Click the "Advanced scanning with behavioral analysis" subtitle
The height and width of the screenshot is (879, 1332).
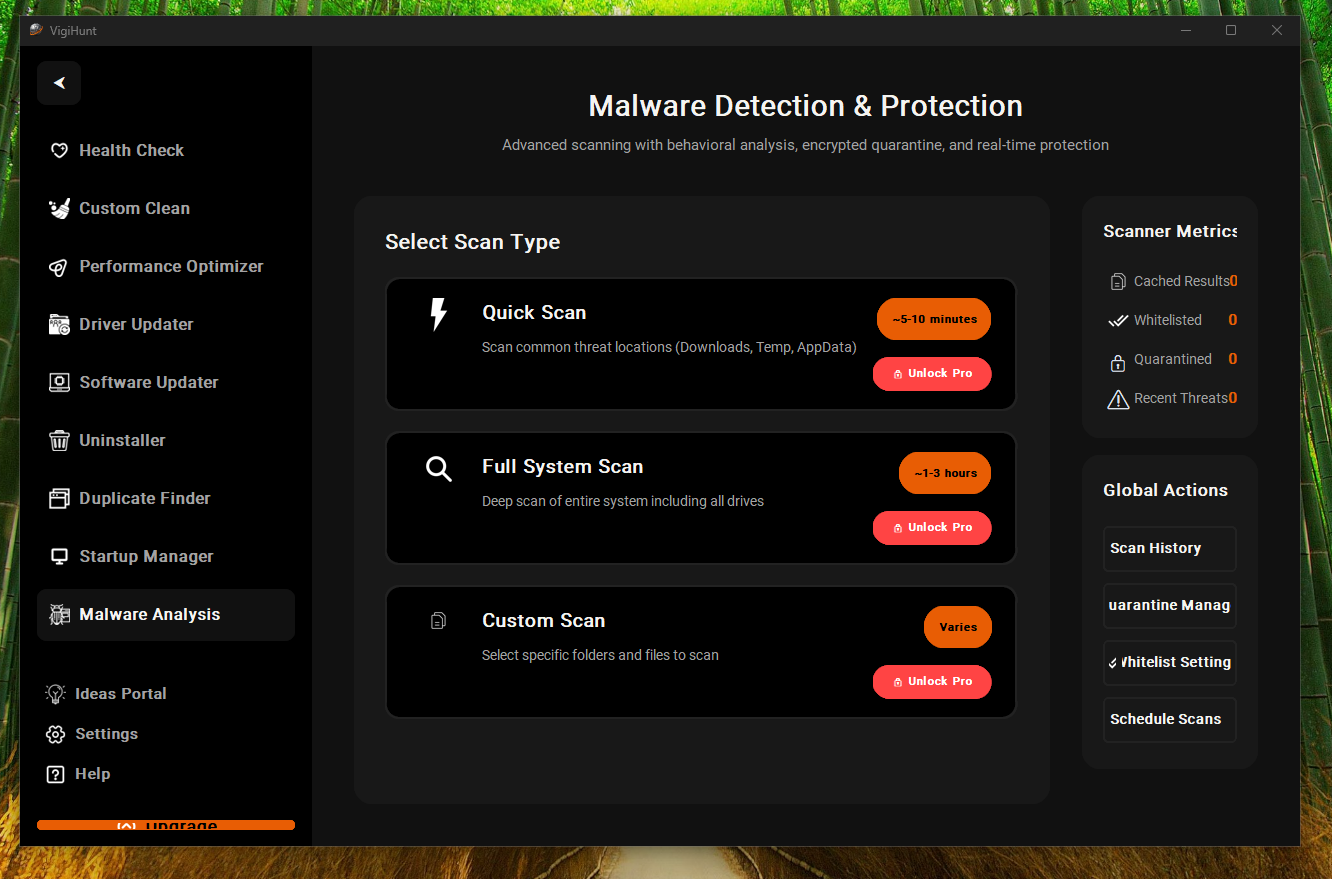click(x=805, y=146)
